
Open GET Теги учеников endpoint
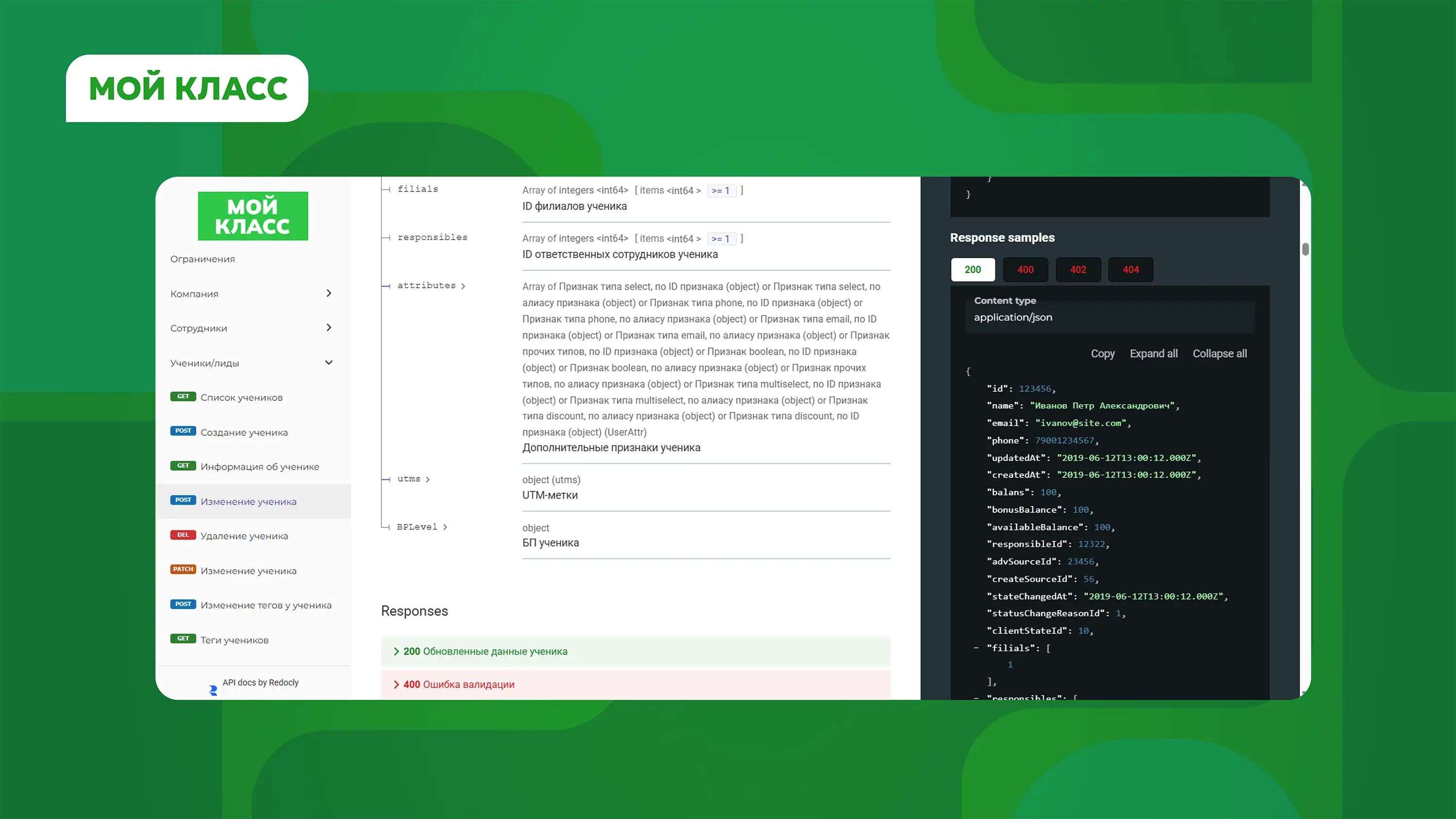point(234,640)
